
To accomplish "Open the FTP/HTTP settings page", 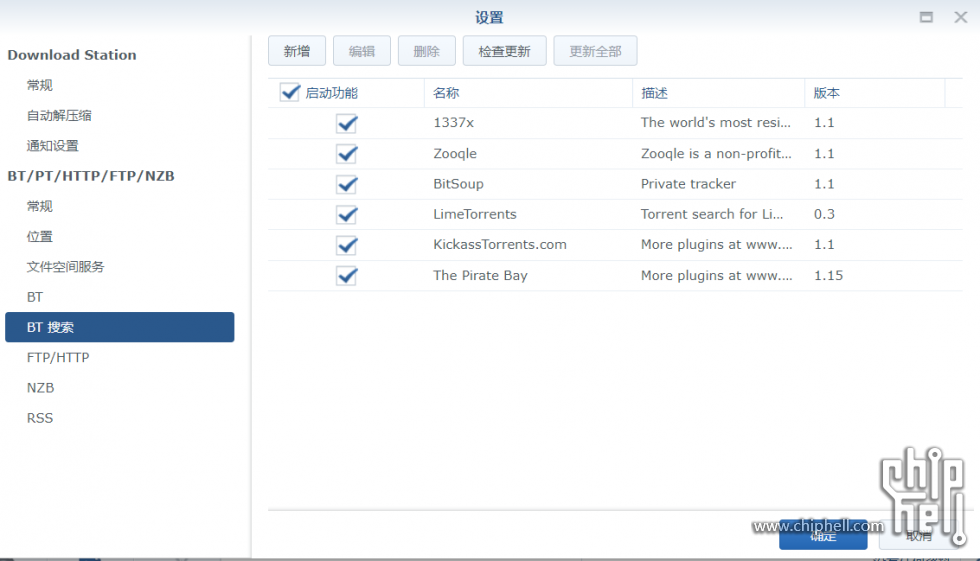I will [x=58, y=357].
